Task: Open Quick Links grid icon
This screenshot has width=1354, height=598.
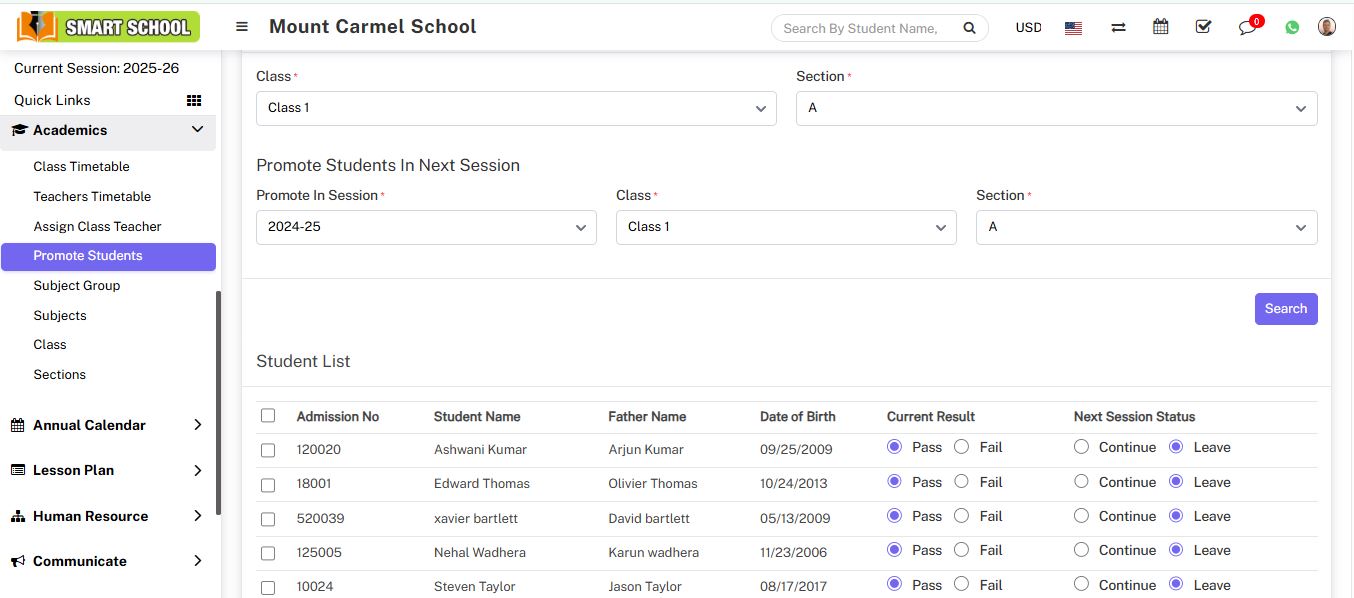Action: point(194,100)
